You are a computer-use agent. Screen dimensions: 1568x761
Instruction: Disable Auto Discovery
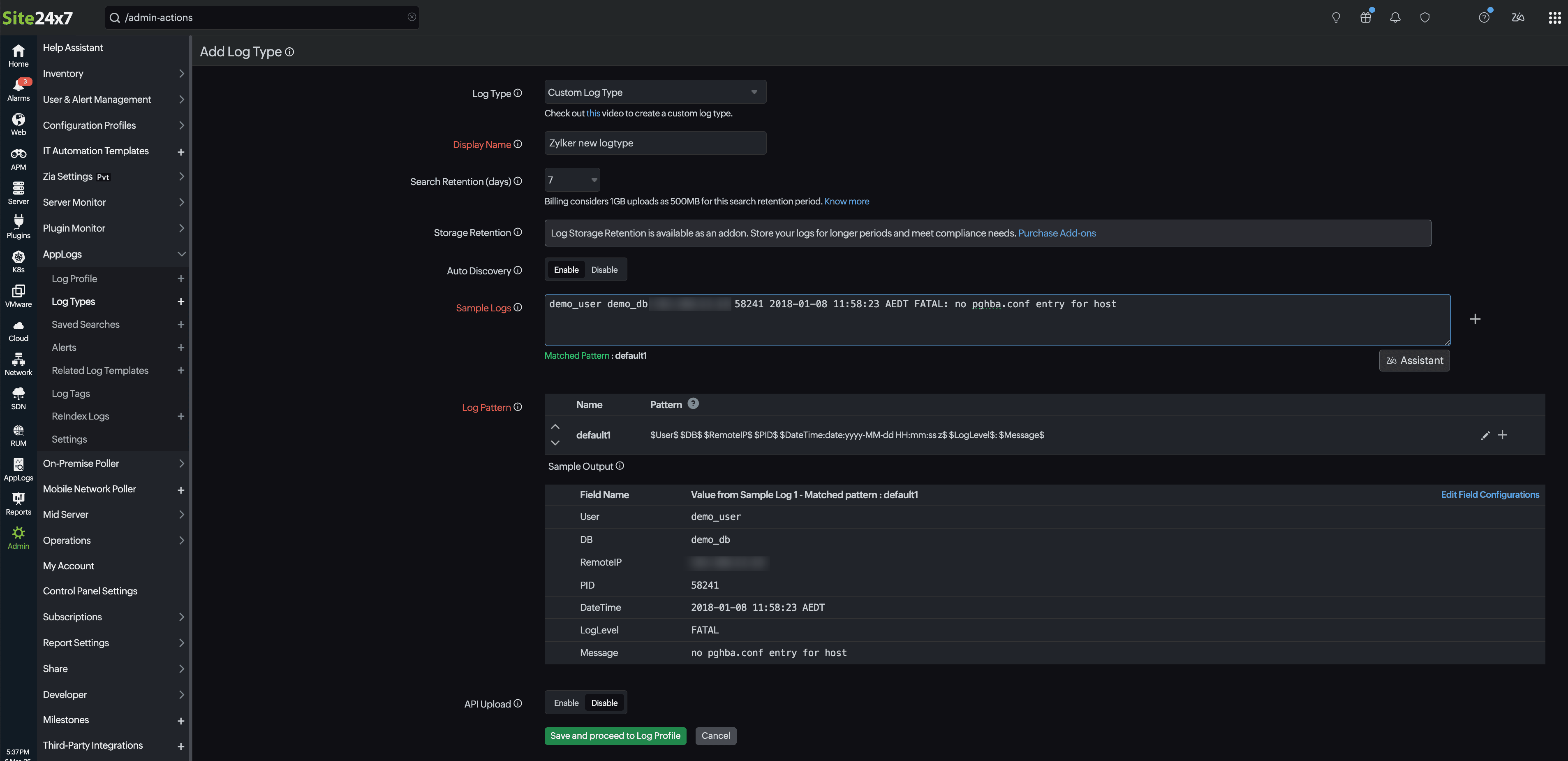coord(604,269)
